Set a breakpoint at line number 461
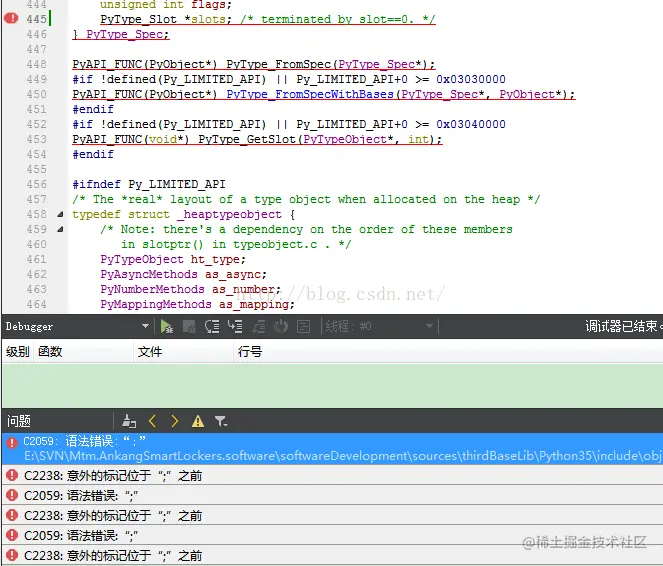The width and height of the screenshot is (663, 566). click(36, 259)
